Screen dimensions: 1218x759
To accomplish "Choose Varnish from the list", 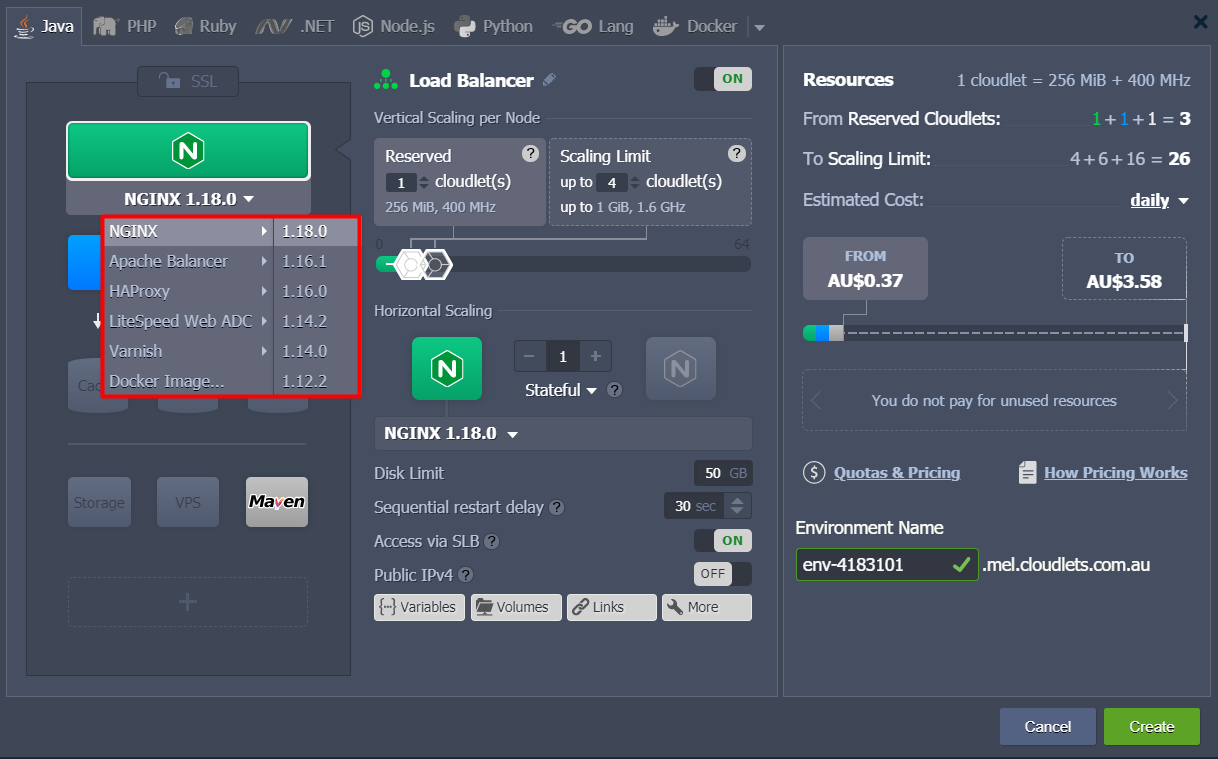I will click(188, 351).
